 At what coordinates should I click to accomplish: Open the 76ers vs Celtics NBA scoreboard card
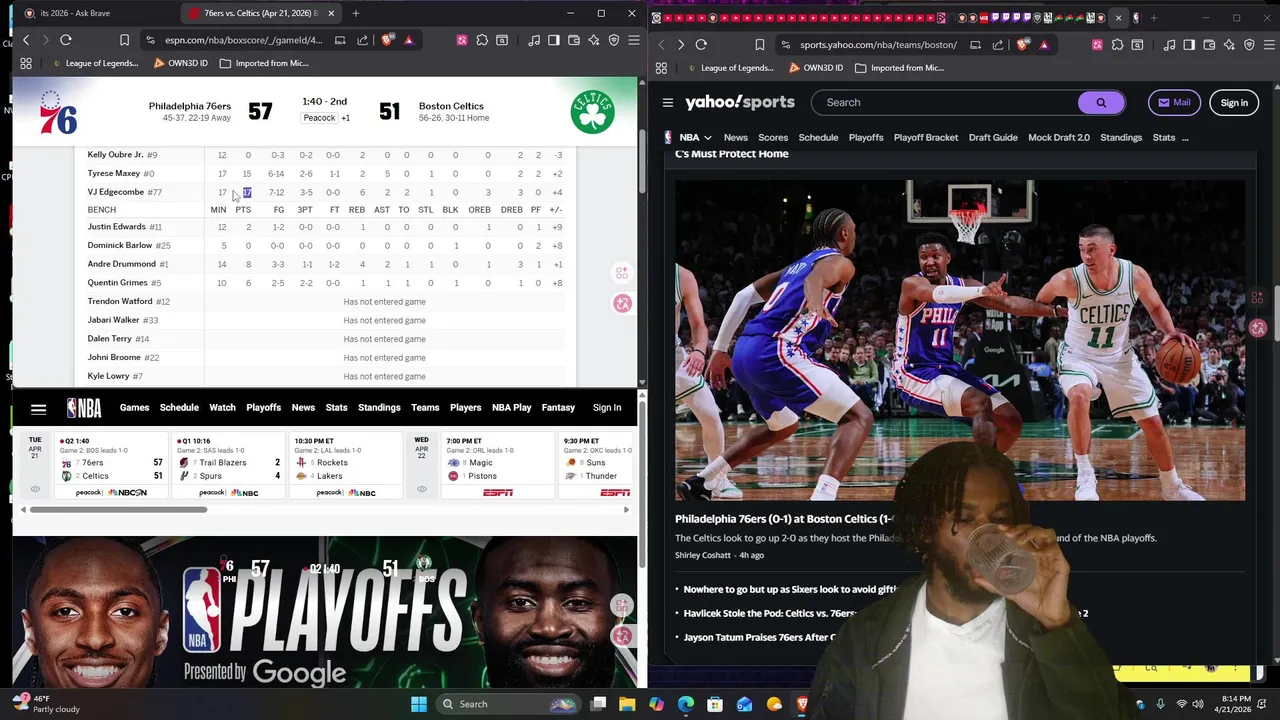111,466
